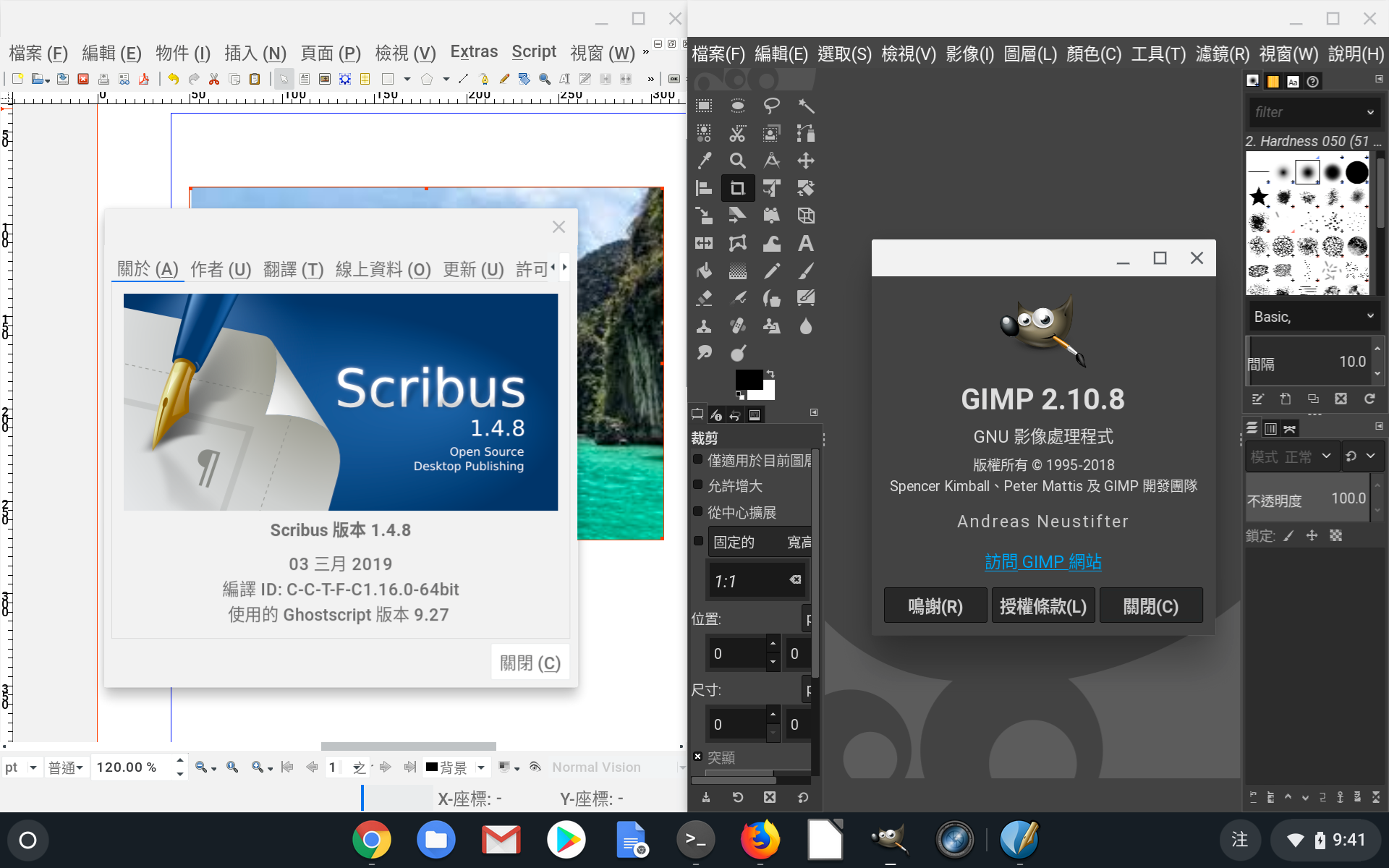Select the Crop tool in GIMP toolbox

737,188
